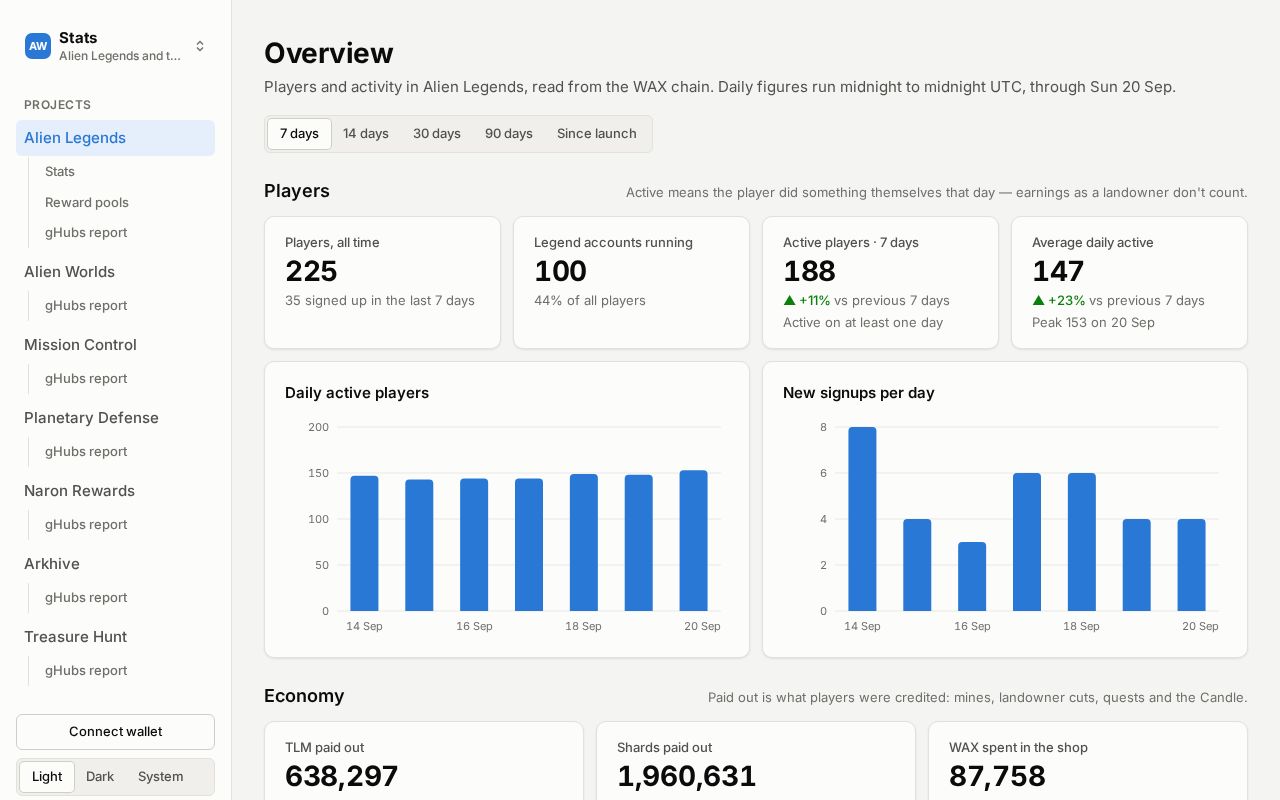Switch to the 90 days range
This screenshot has width=1280, height=800.
pos(509,134)
